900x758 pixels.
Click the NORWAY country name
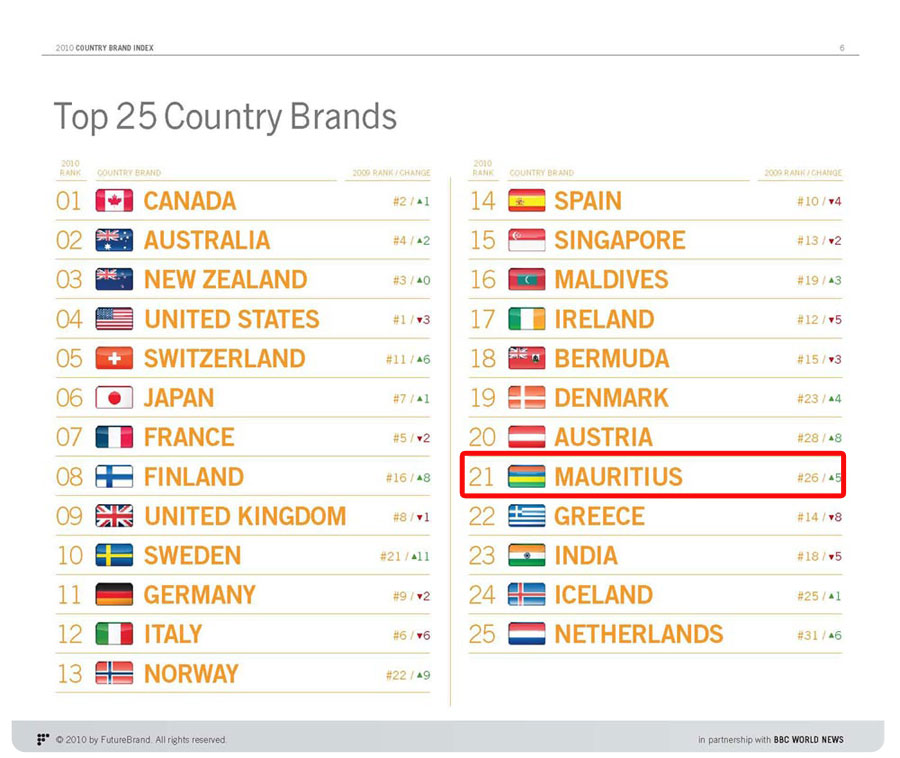[x=191, y=674]
